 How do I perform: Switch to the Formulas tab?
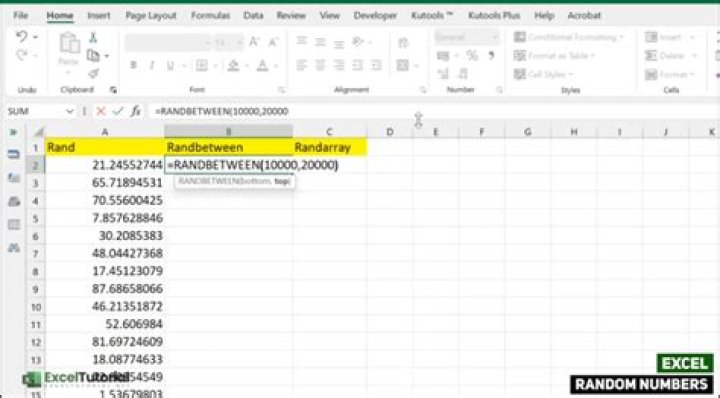coord(210,16)
